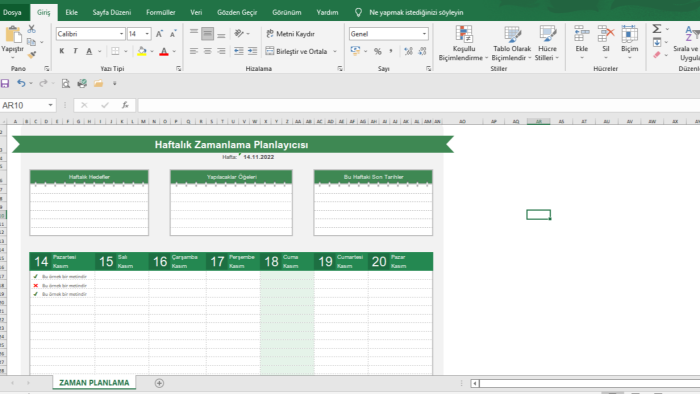
Task: Increase decimal places
Action: [x=408, y=51]
